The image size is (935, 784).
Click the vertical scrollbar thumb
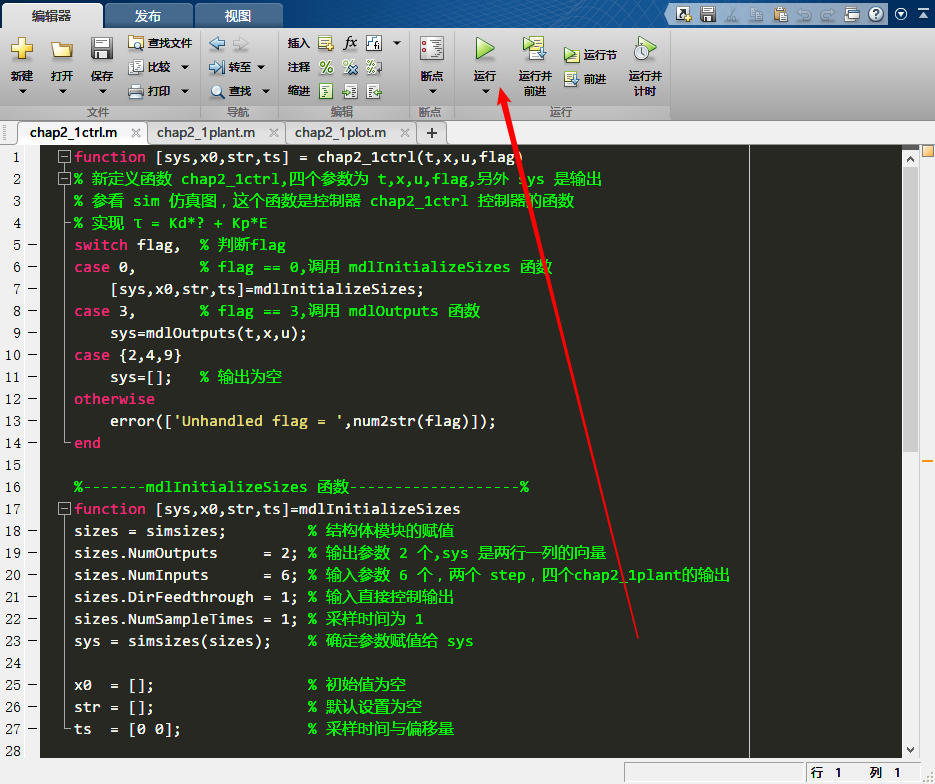tap(910, 310)
